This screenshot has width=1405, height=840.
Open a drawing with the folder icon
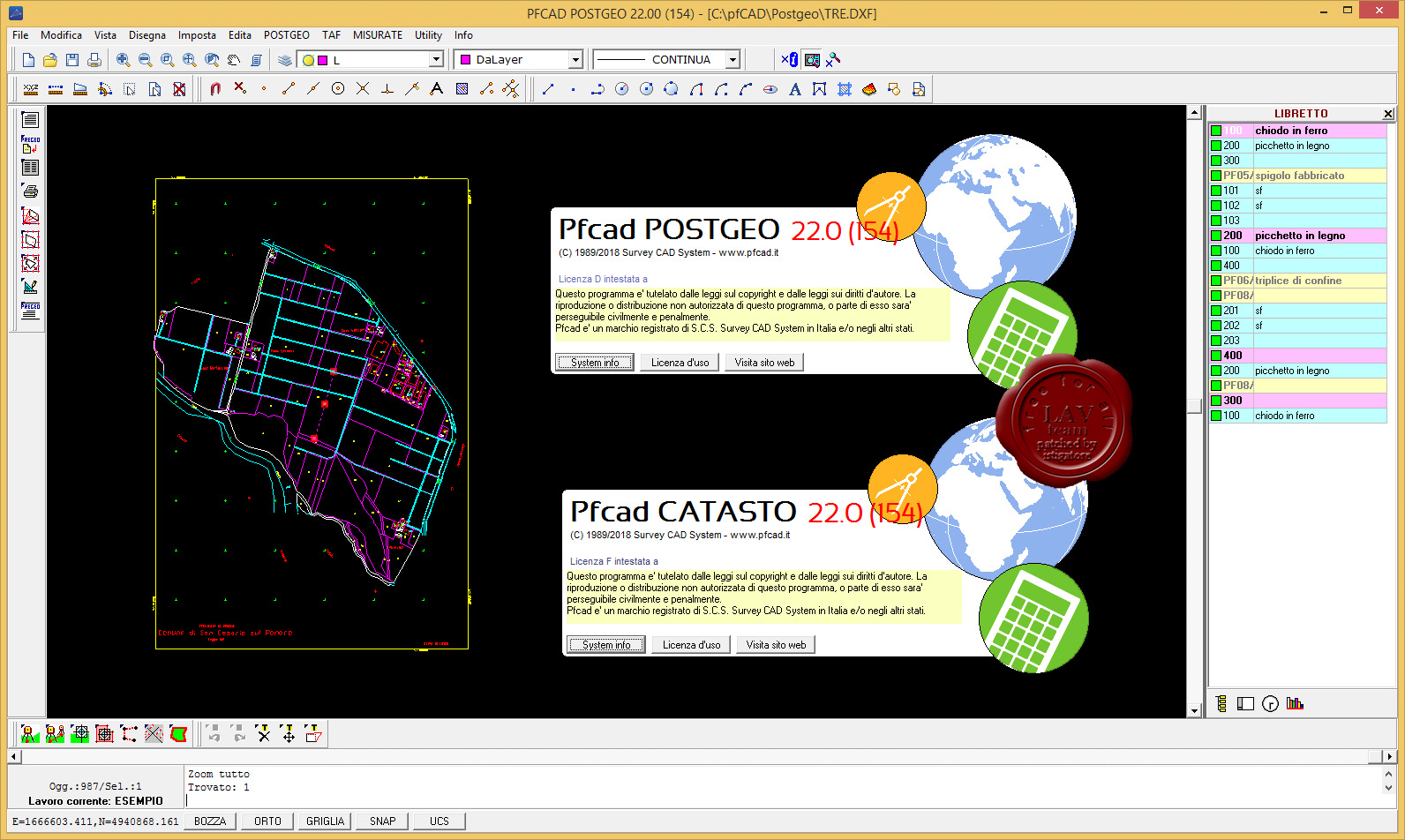(x=50, y=60)
